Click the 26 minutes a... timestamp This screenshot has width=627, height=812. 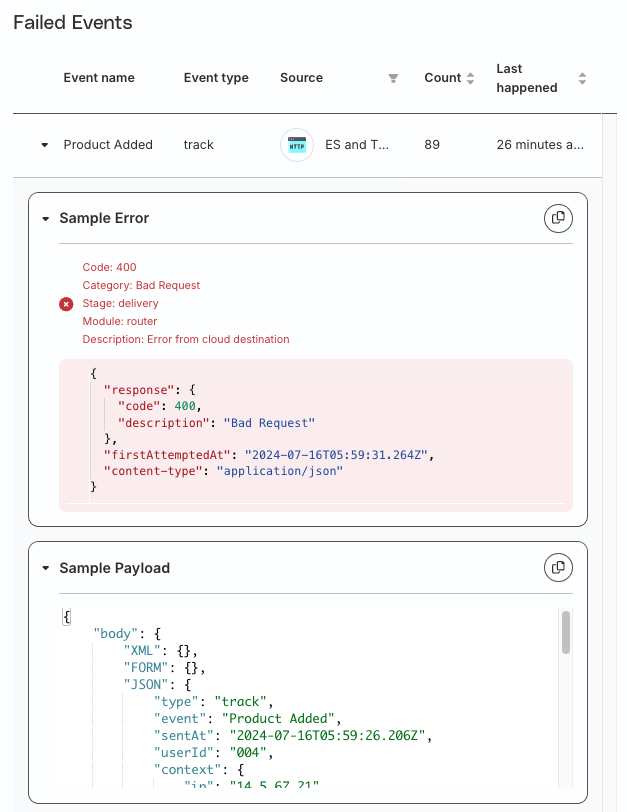[540, 144]
